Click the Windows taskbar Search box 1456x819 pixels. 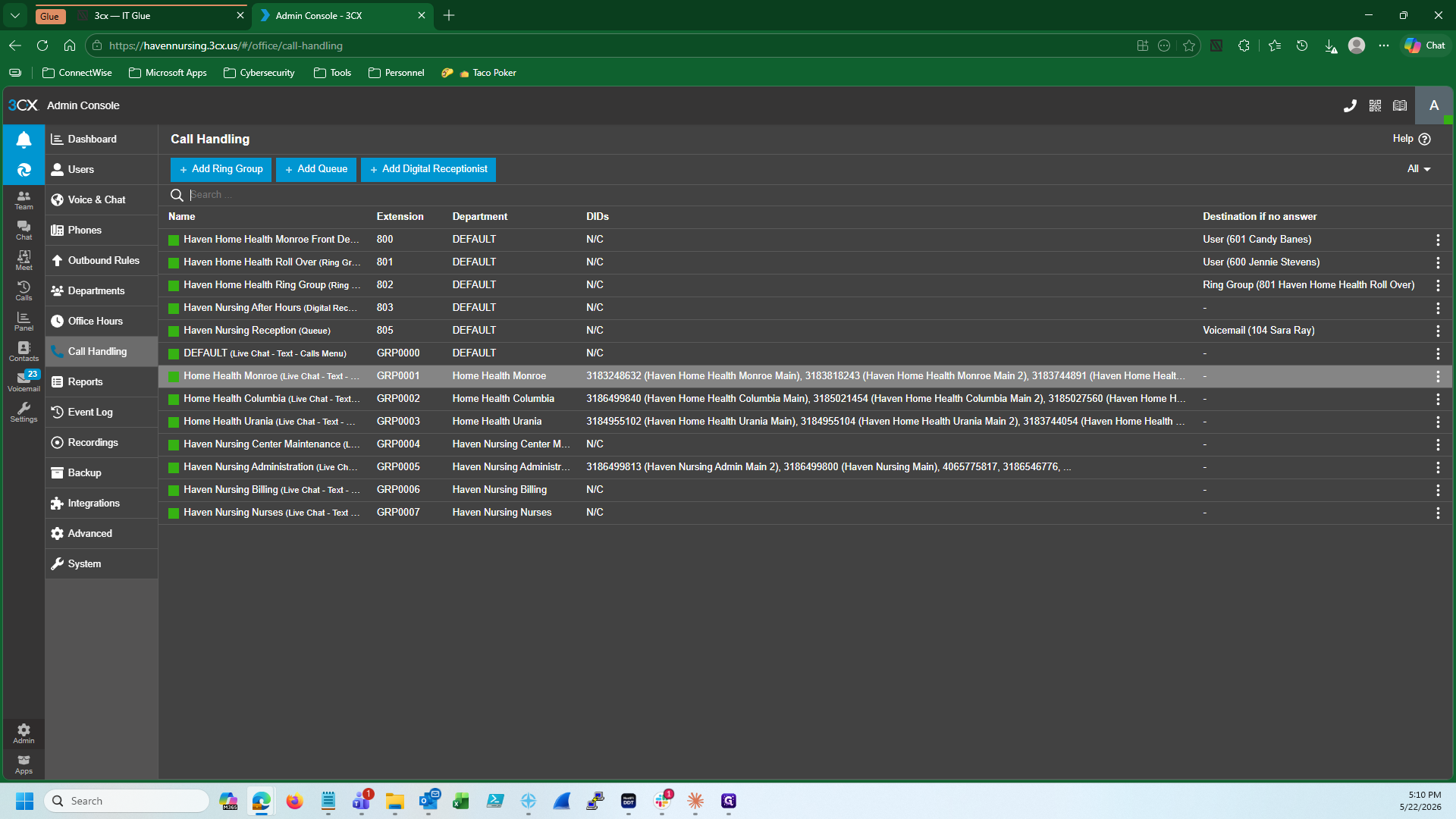point(127,801)
